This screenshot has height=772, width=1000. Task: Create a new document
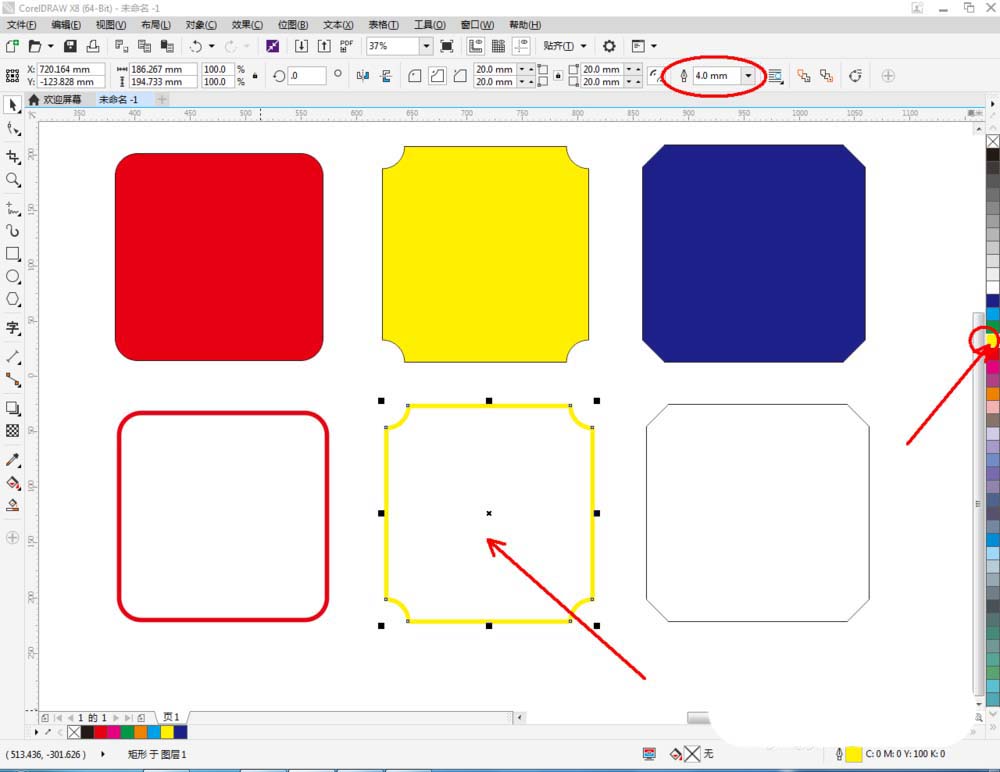click(x=12, y=46)
